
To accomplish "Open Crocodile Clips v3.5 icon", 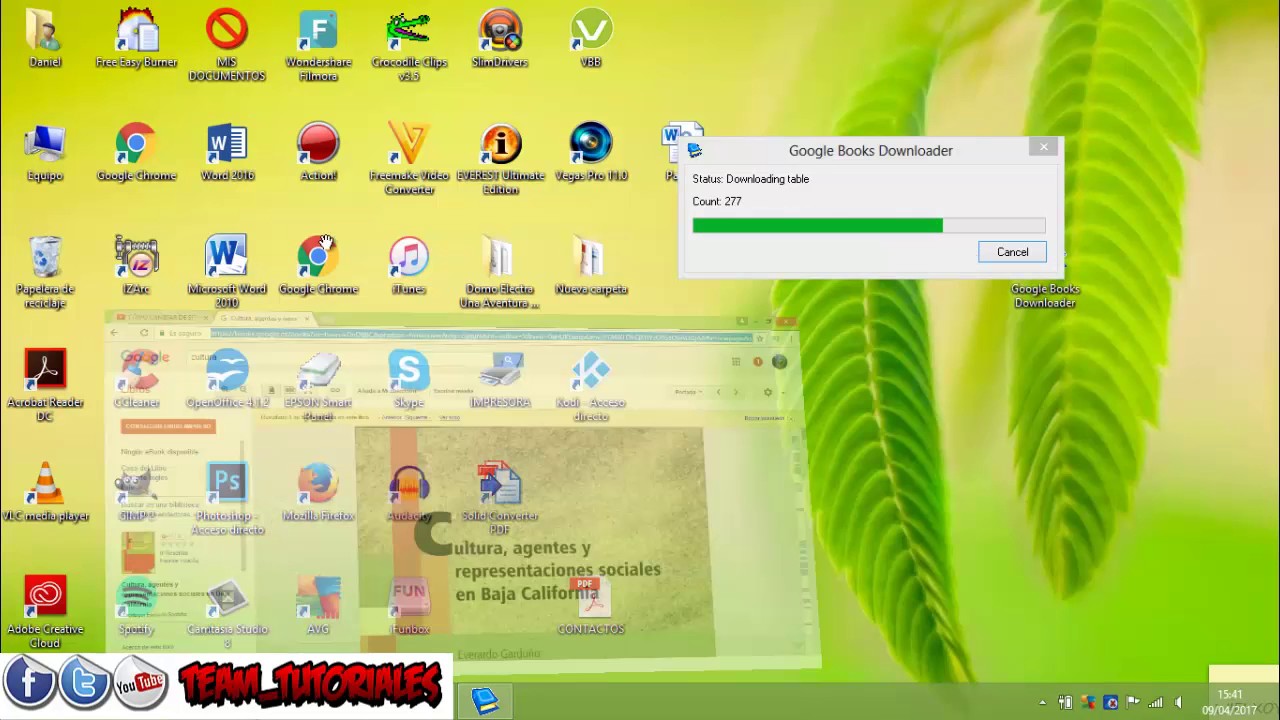I will coord(409,45).
